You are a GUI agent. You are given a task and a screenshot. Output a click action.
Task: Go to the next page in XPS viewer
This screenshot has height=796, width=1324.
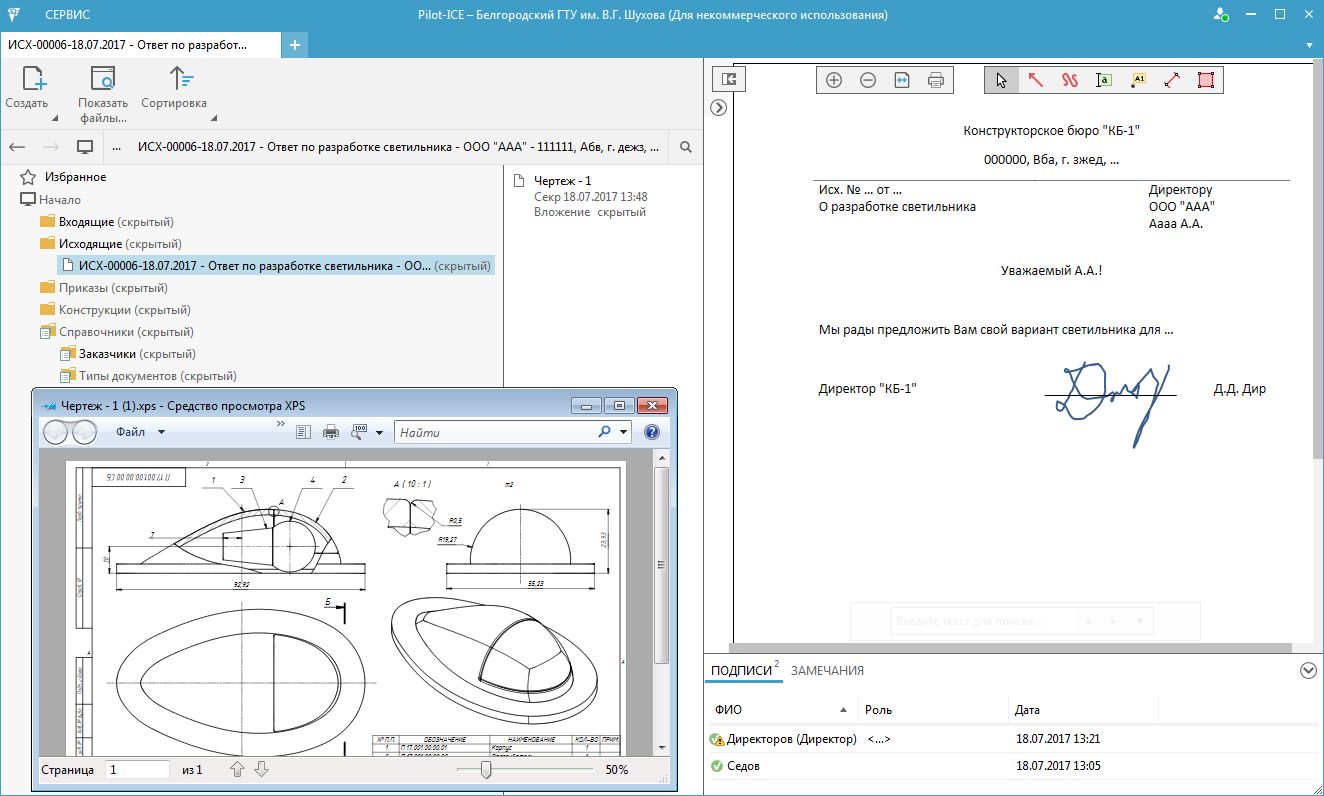pos(261,769)
